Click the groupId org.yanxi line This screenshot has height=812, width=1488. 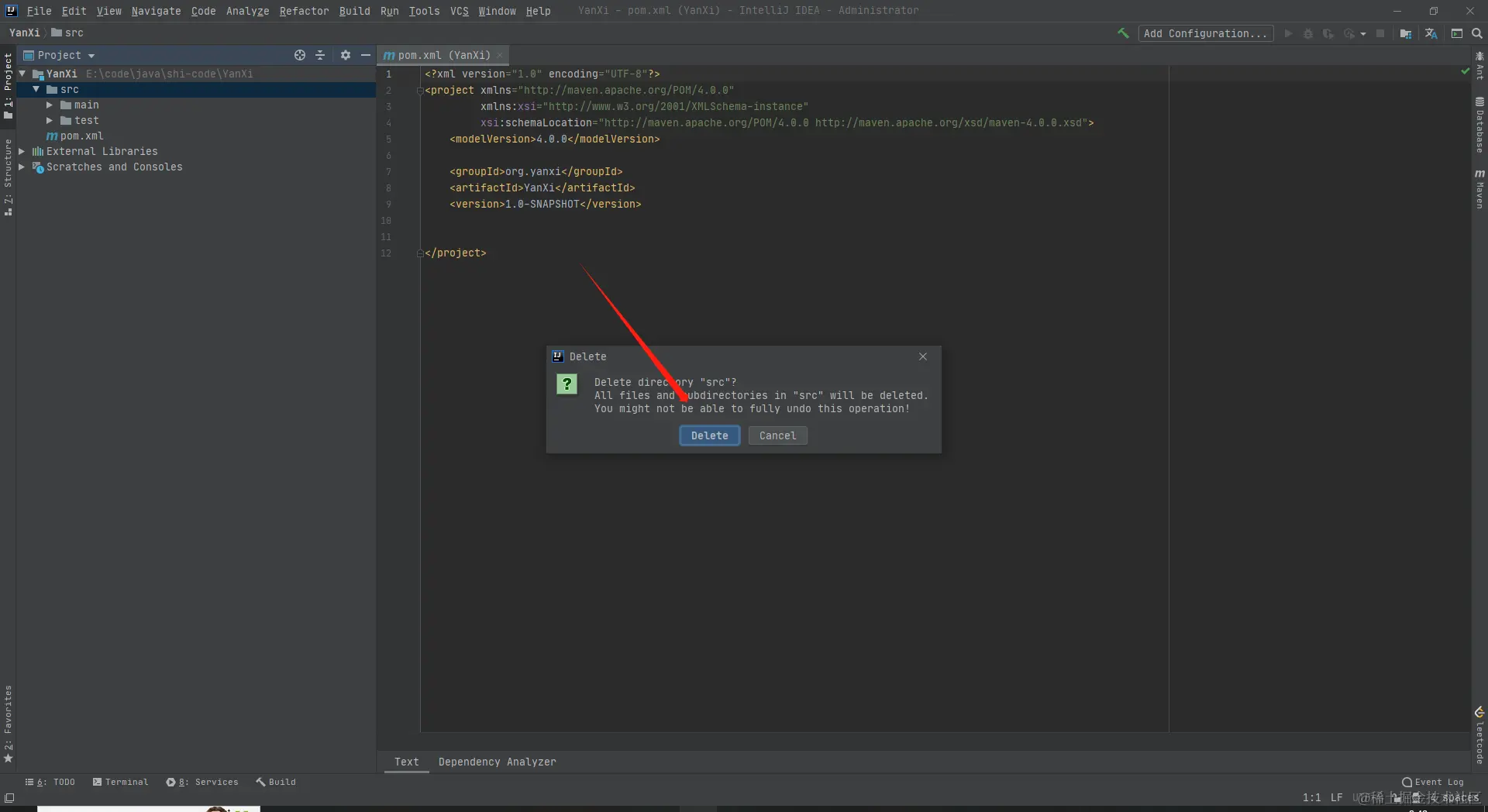[536, 171]
